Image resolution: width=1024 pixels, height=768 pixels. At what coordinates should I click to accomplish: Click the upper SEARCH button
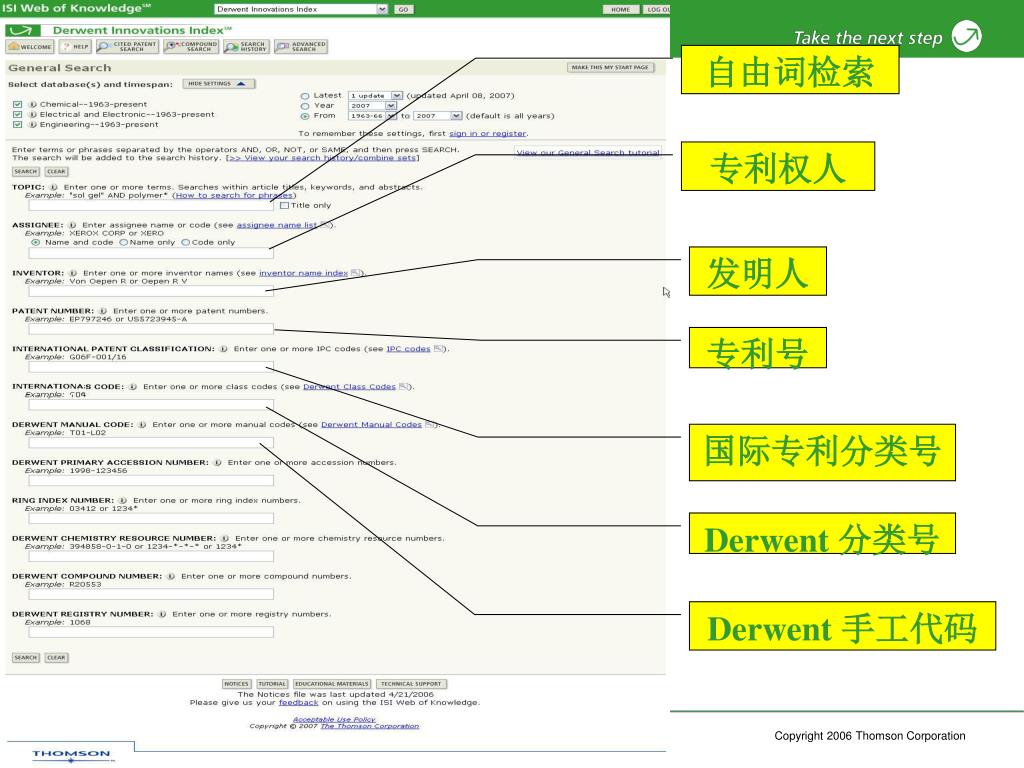[x=25, y=172]
